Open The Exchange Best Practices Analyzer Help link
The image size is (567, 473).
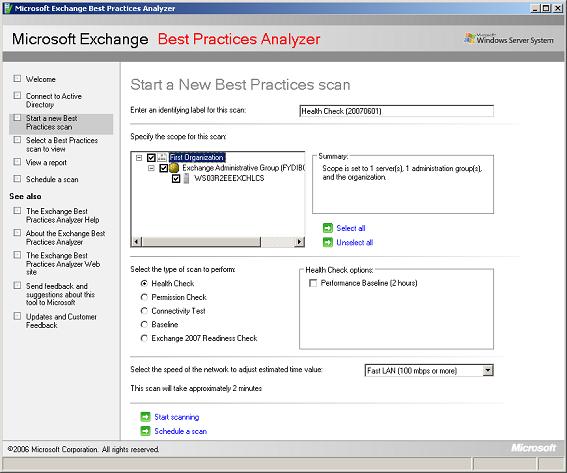pos(62,216)
